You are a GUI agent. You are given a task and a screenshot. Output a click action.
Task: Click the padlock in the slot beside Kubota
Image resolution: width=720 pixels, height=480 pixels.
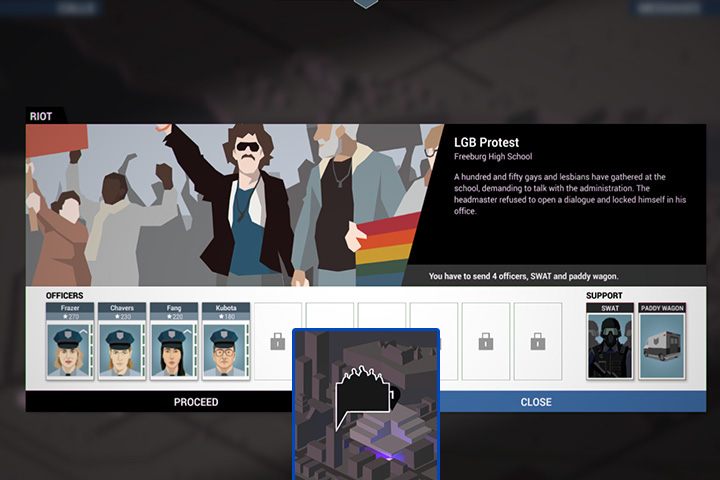pyautogui.click(x=278, y=342)
